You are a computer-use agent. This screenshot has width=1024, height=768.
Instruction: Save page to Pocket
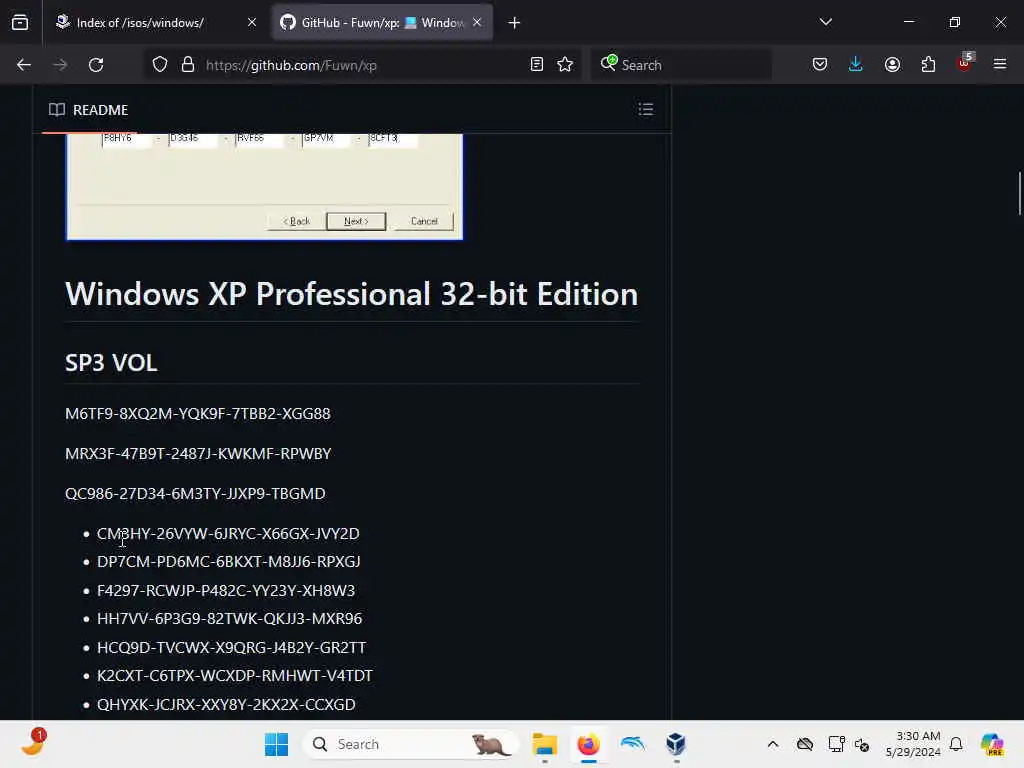pyautogui.click(x=820, y=64)
